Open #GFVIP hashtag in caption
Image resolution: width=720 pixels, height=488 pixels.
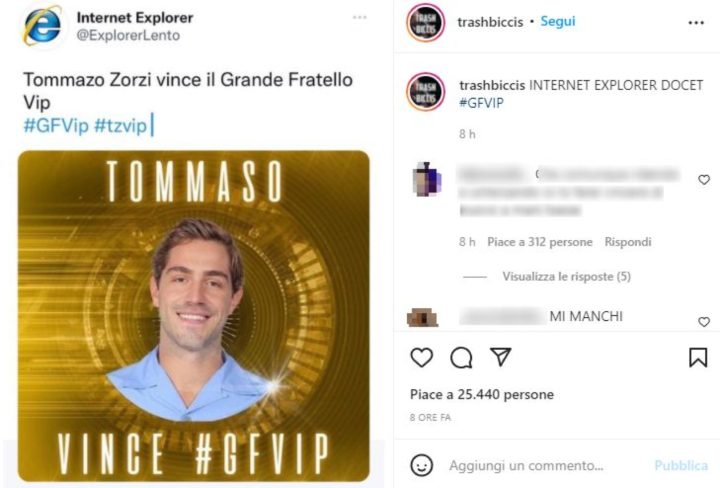pyautogui.click(x=481, y=102)
